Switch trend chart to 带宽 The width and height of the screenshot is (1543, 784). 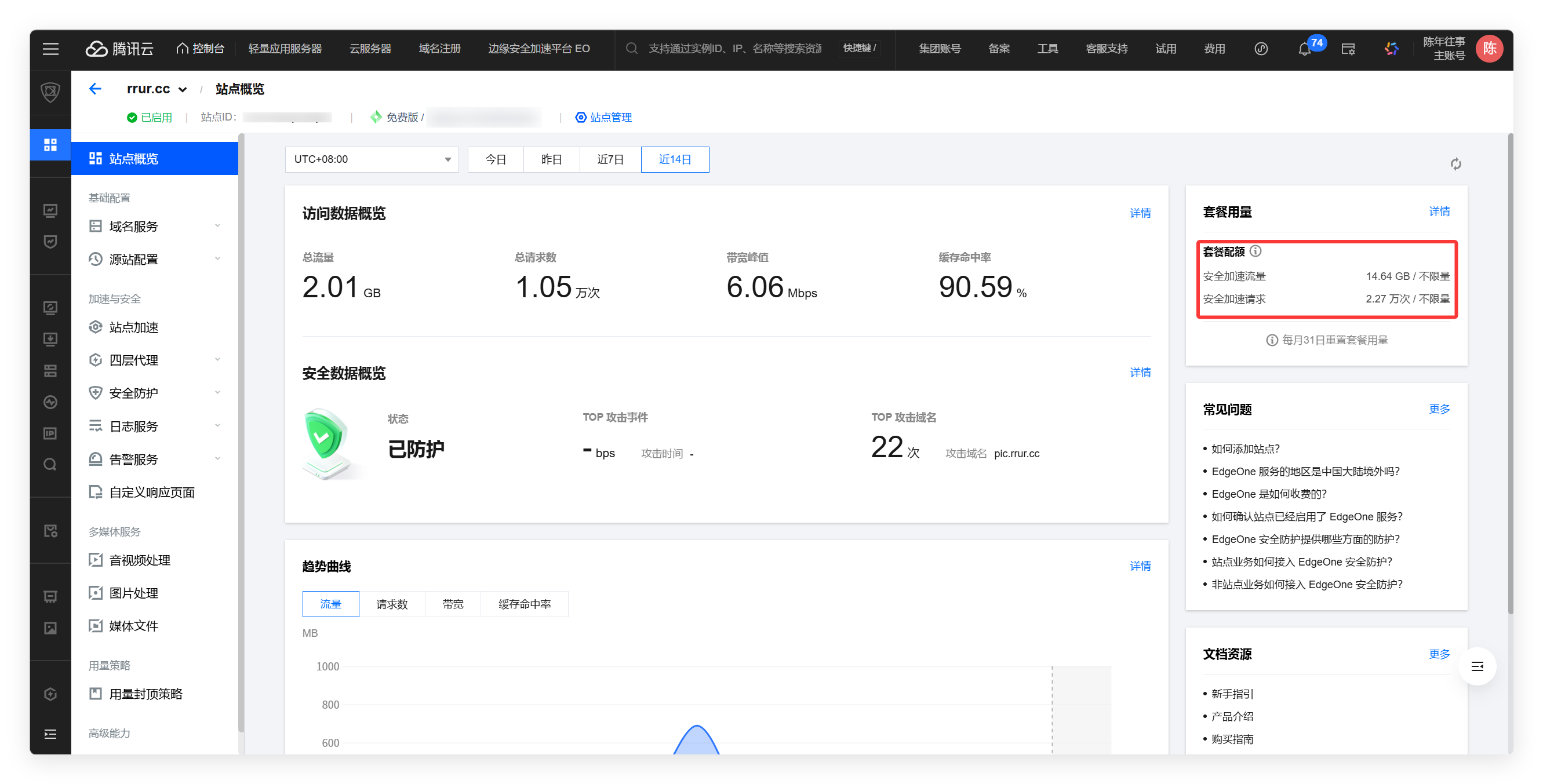[453, 604]
